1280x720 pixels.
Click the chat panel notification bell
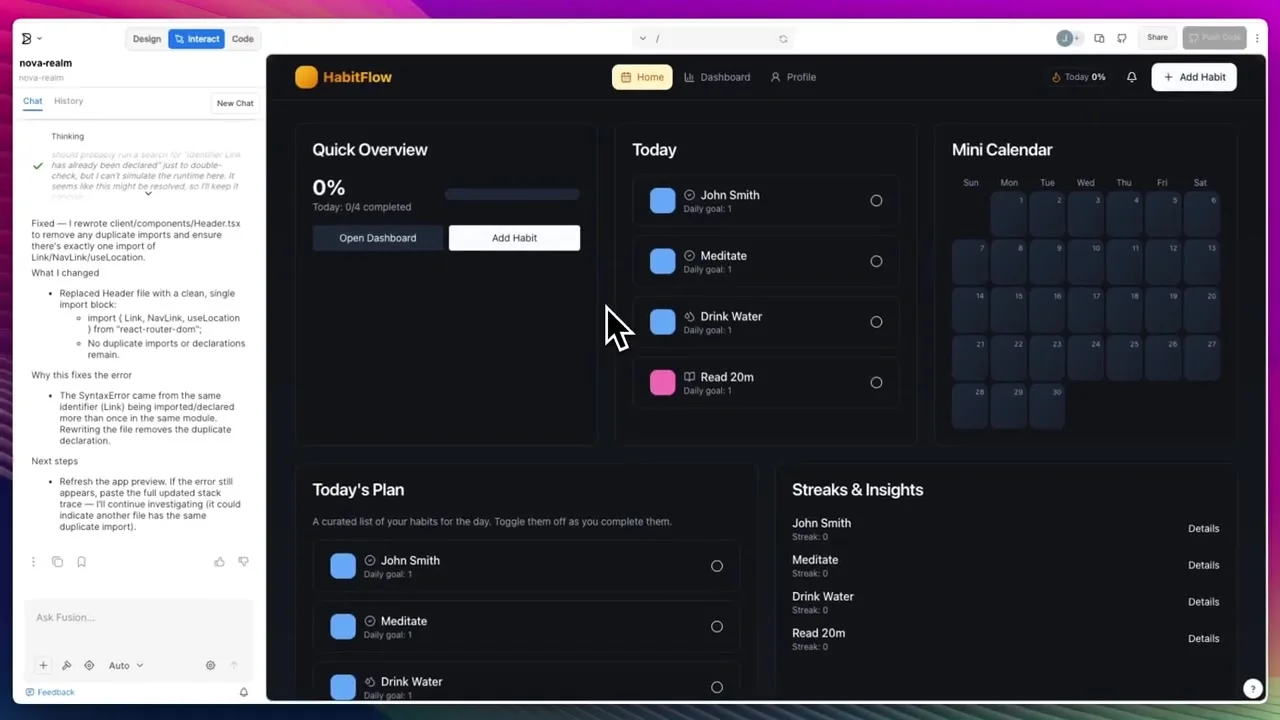tap(243, 692)
